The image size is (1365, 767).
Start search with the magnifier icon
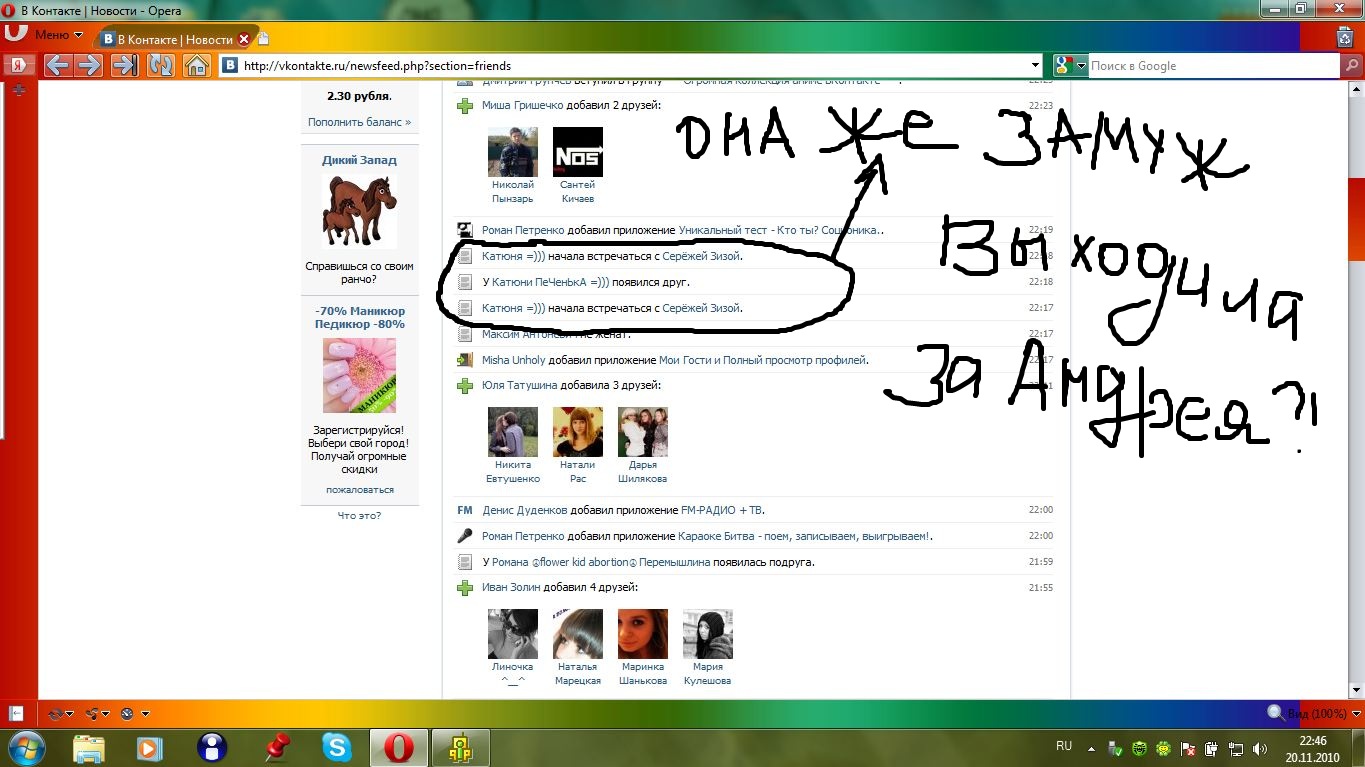pos(1351,66)
